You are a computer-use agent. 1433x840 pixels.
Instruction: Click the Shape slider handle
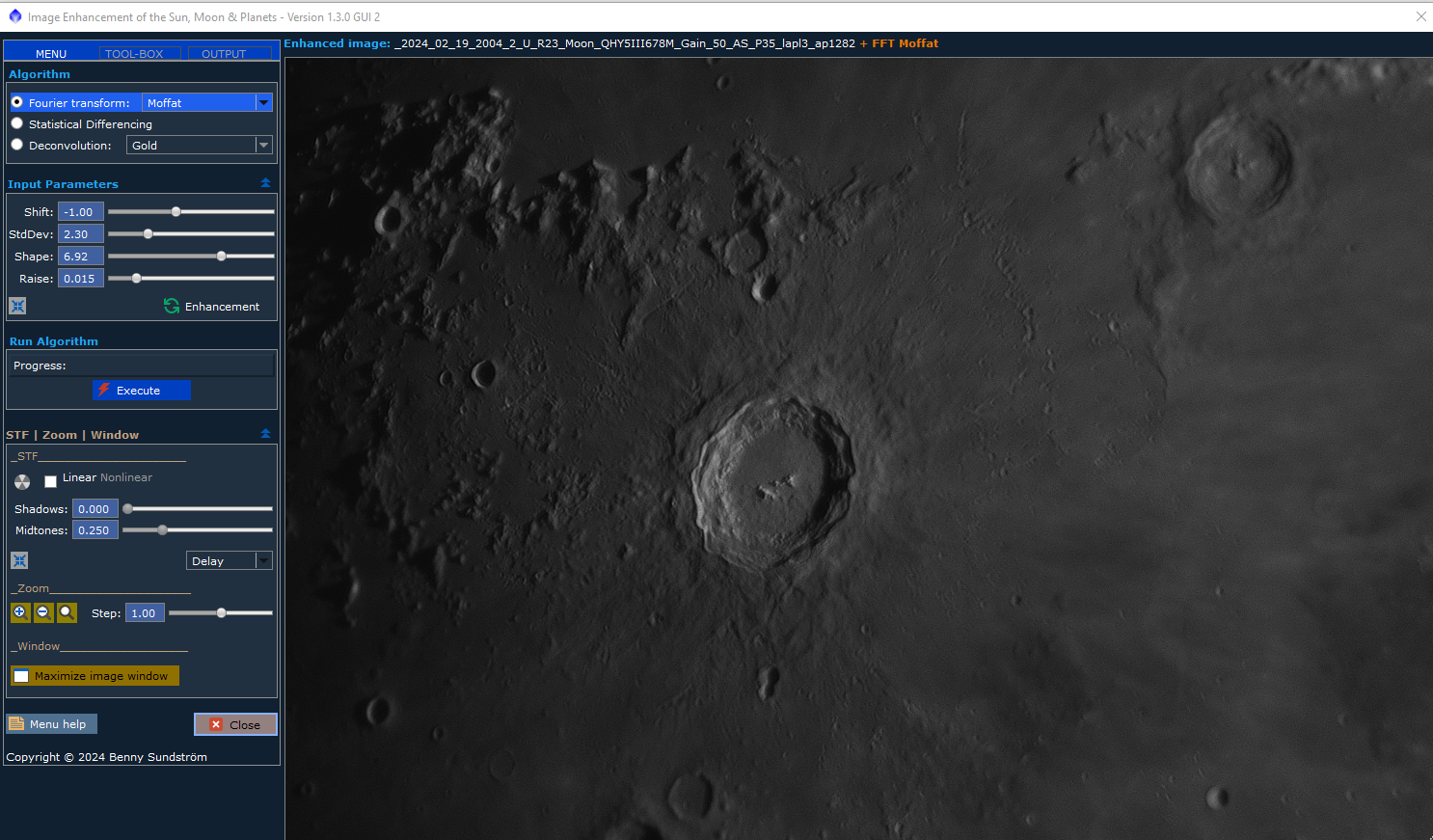[x=221, y=256]
